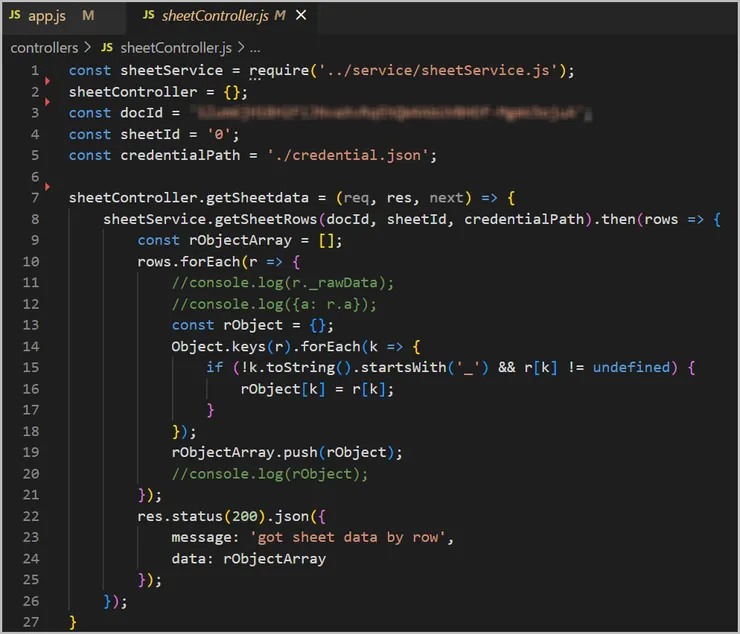
Task: Click the sheetController.js breadcrumb item
Action: tap(176, 48)
